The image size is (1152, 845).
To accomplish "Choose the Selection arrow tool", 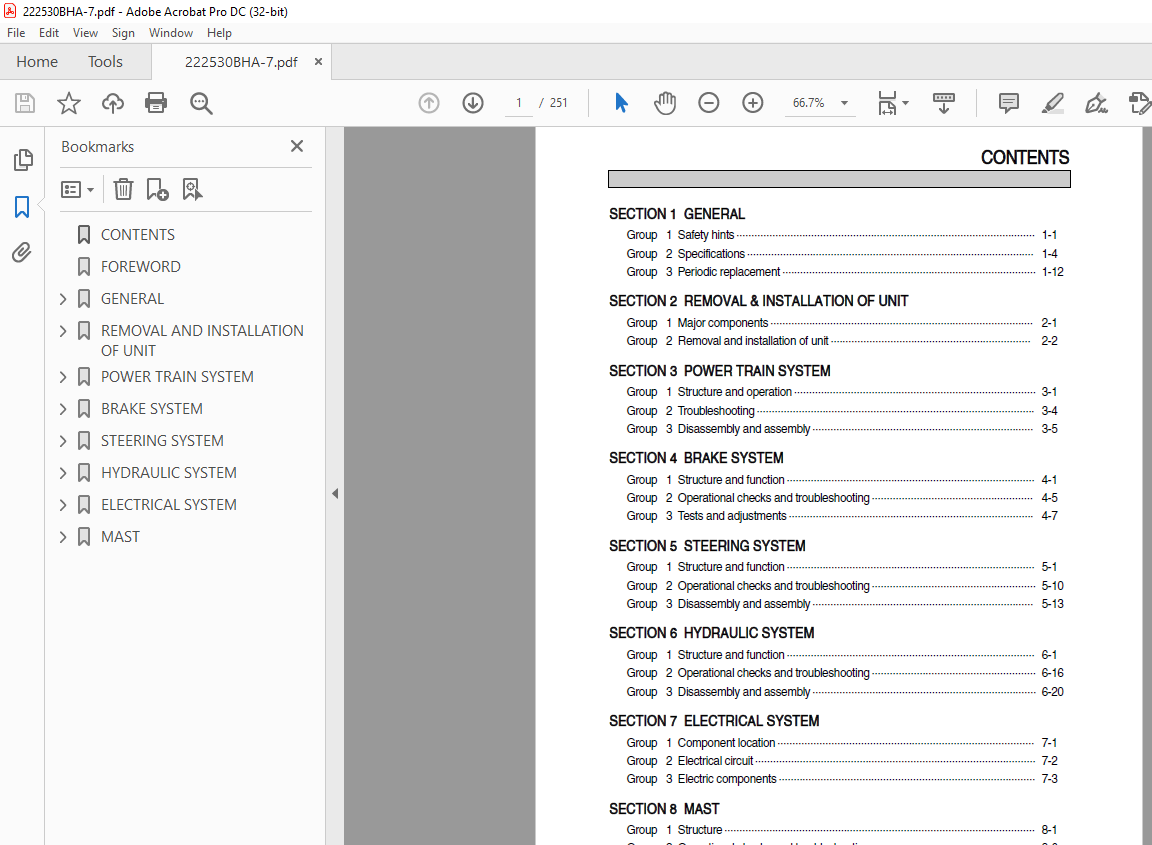I will (621, 103).
